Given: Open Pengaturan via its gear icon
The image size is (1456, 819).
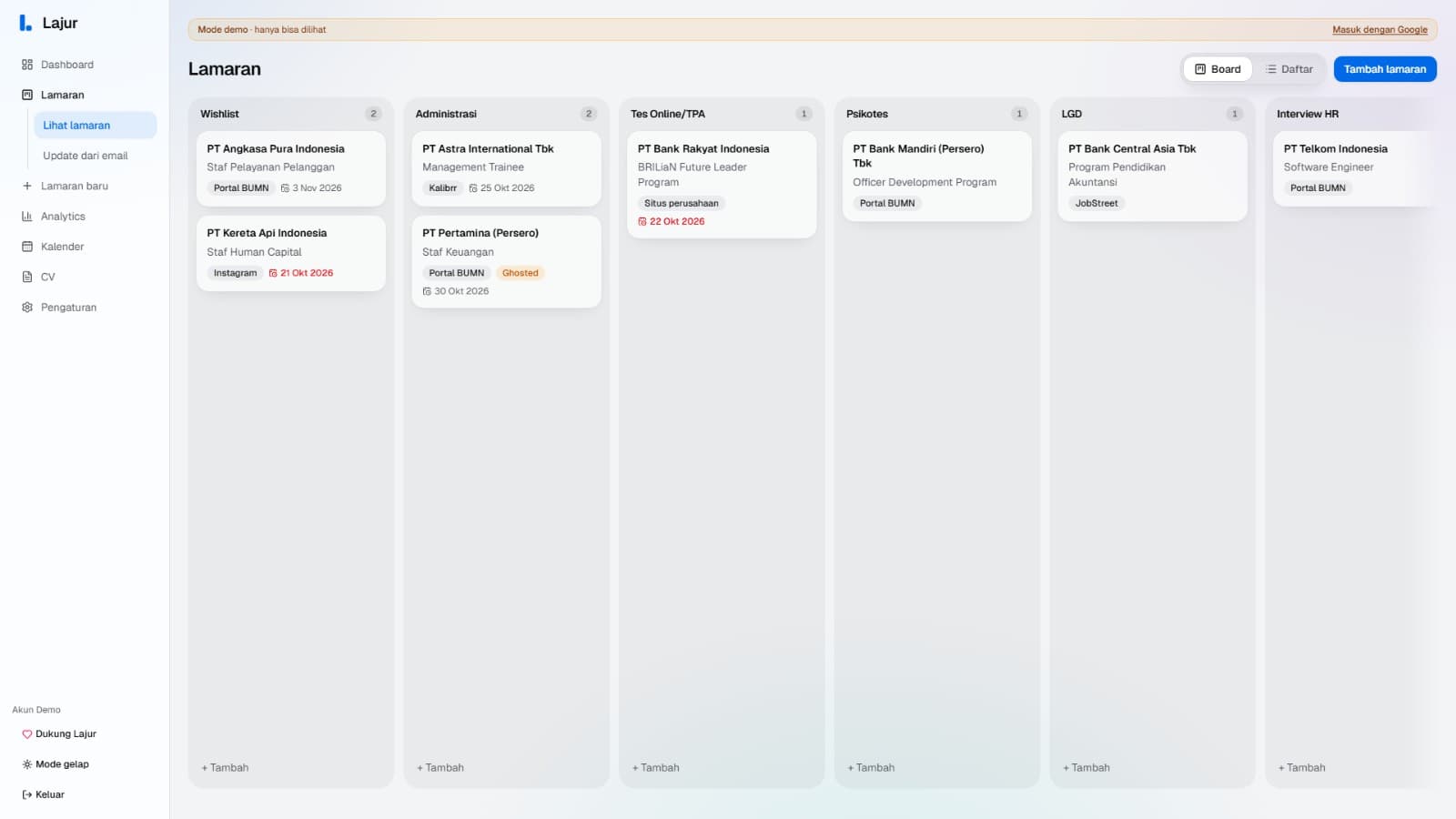Looking at the screenshot, I should coord(27,308).
